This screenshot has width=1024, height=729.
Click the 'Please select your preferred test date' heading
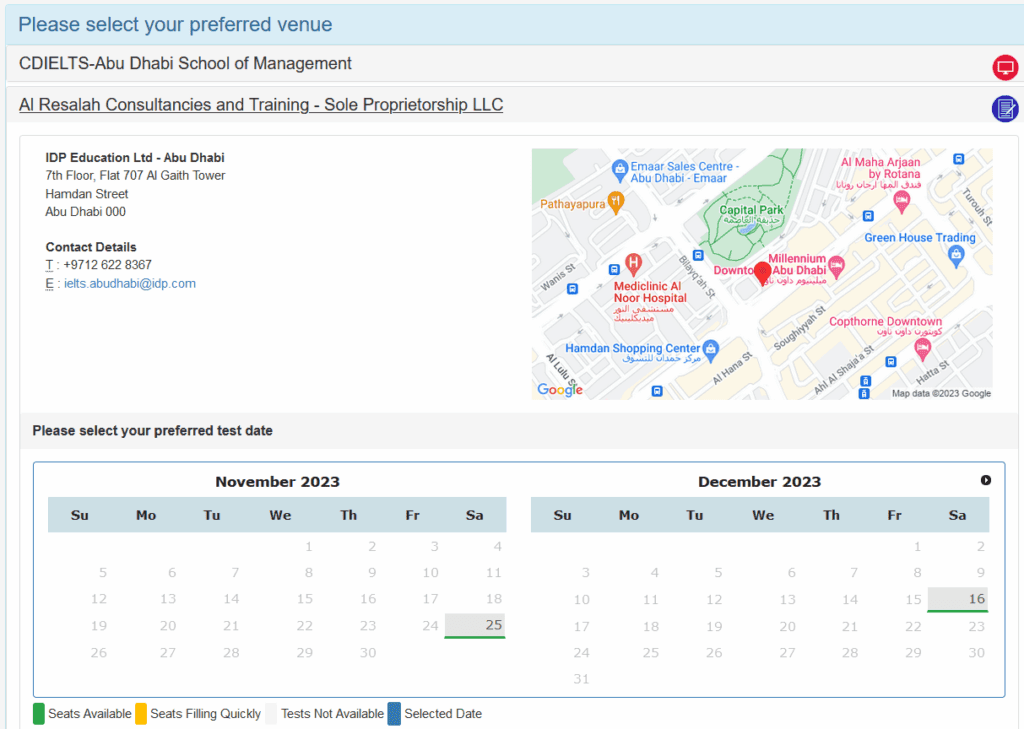pos(153,430)
